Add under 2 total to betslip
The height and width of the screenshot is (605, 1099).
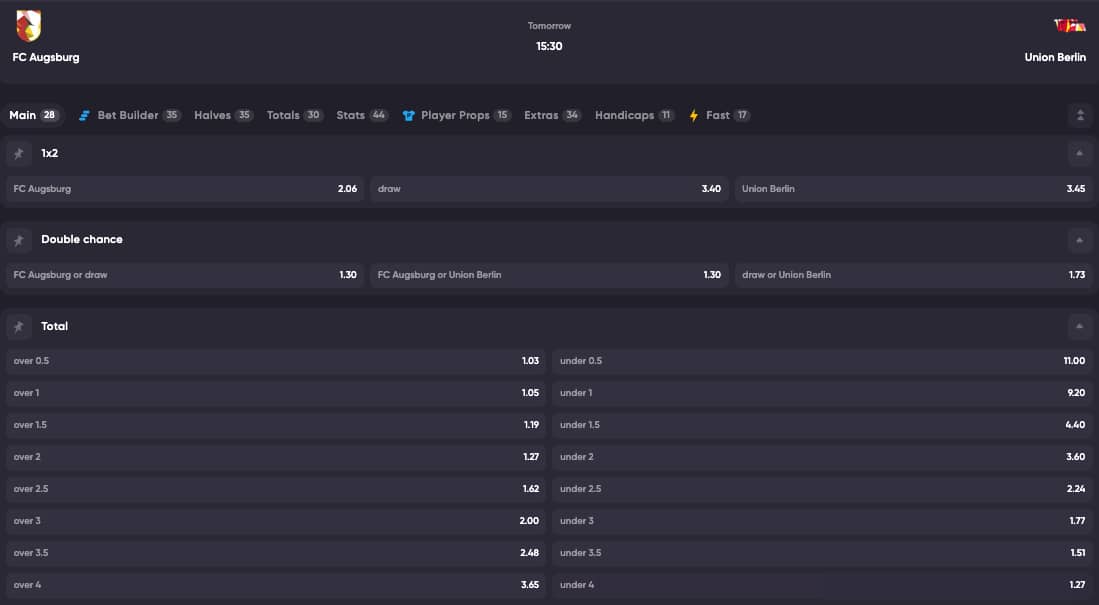click(823, 457)
